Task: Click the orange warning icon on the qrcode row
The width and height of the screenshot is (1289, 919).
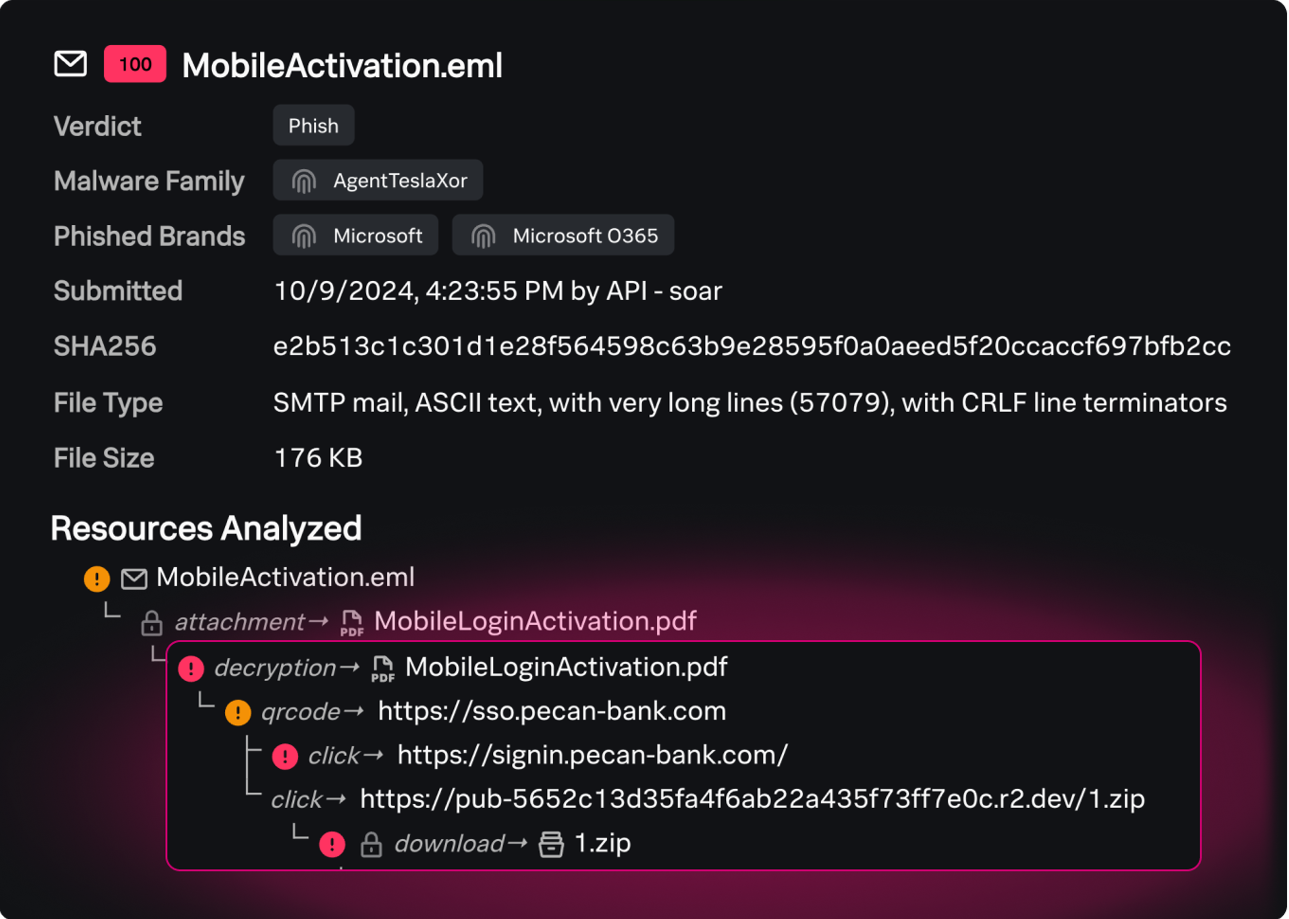Action: click(238, 712)
